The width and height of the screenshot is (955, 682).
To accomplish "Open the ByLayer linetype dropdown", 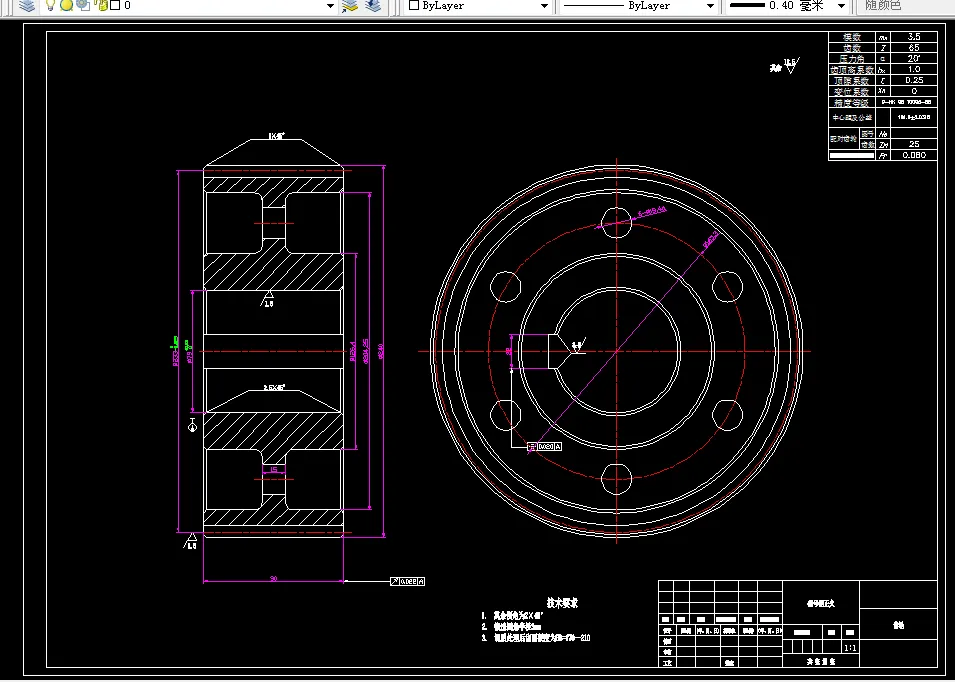I will tap(710, 6).
